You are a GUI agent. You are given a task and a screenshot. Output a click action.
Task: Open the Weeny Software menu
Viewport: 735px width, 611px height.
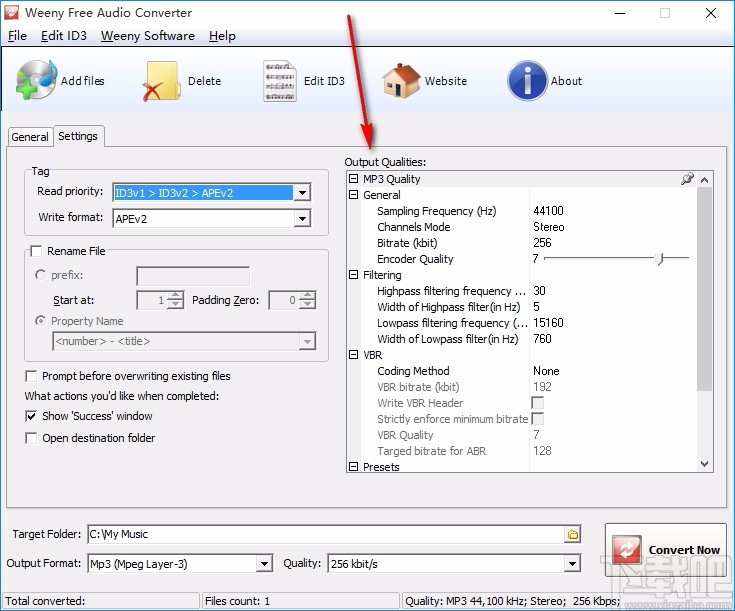pos(148,36)
